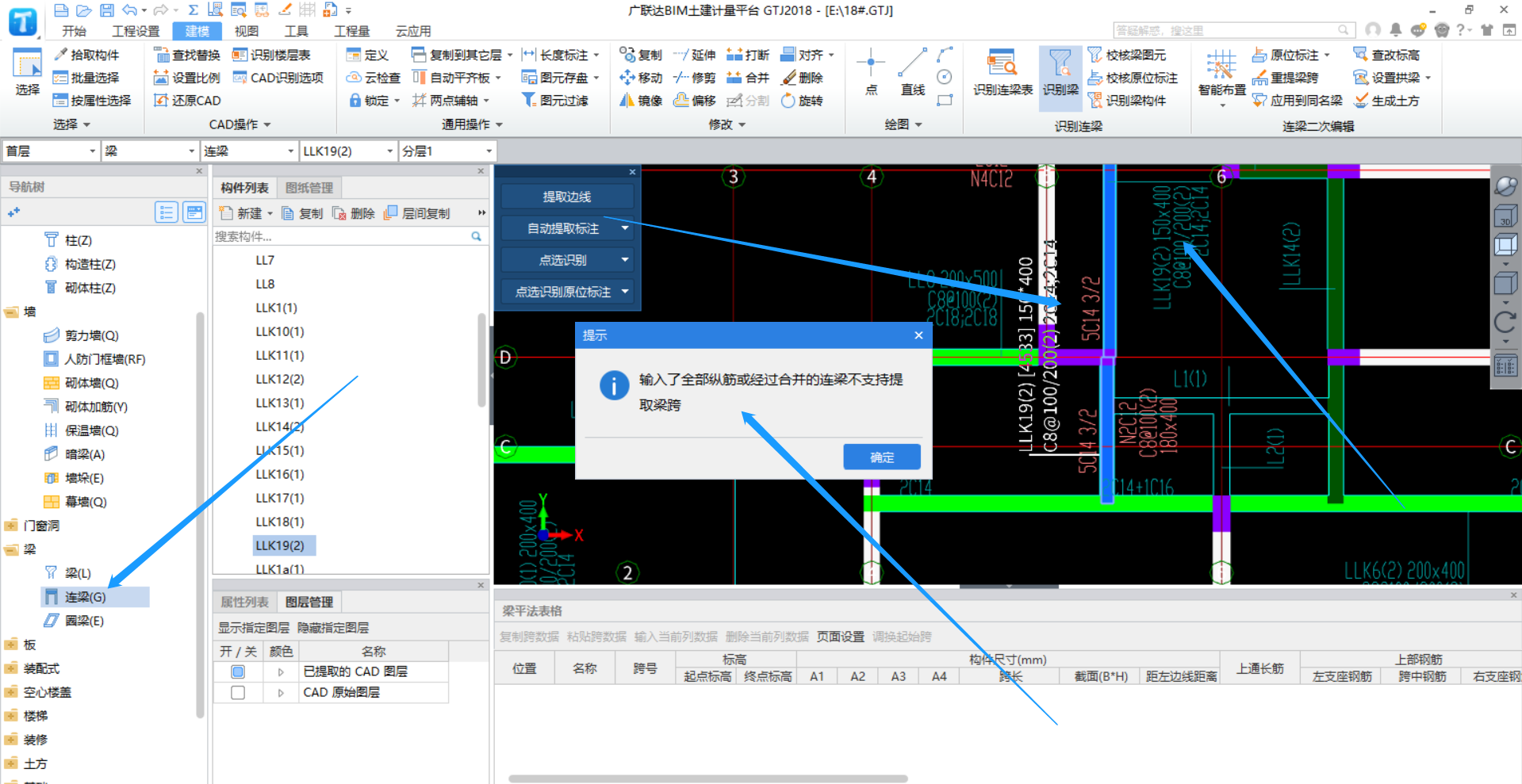
Task: Select the 复制 copy tool in 修改 group
Action: [641, 55]
